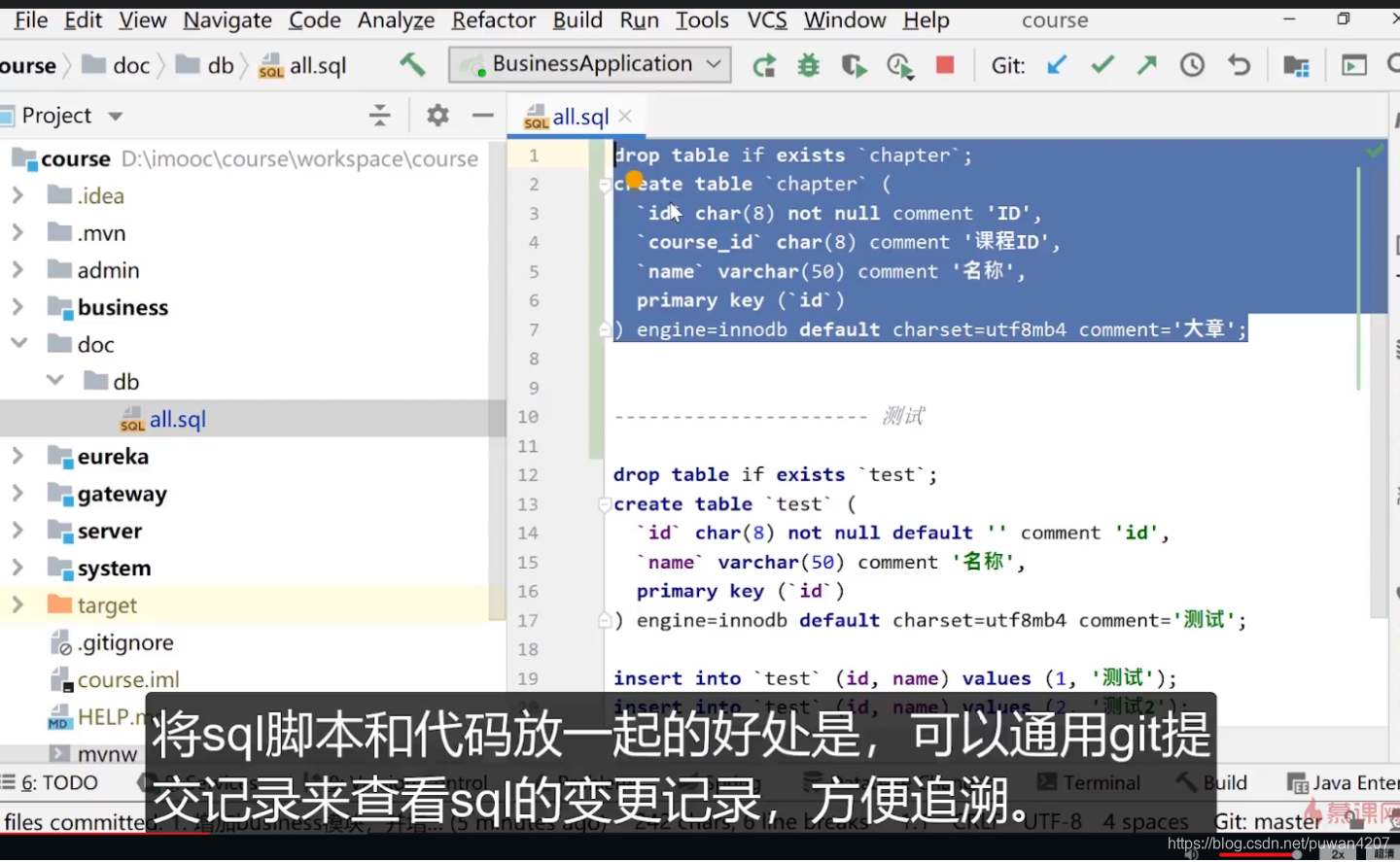Expand the .mvn folder
The width and height of the screenshot is (1400, 862).
coord(17,232)
